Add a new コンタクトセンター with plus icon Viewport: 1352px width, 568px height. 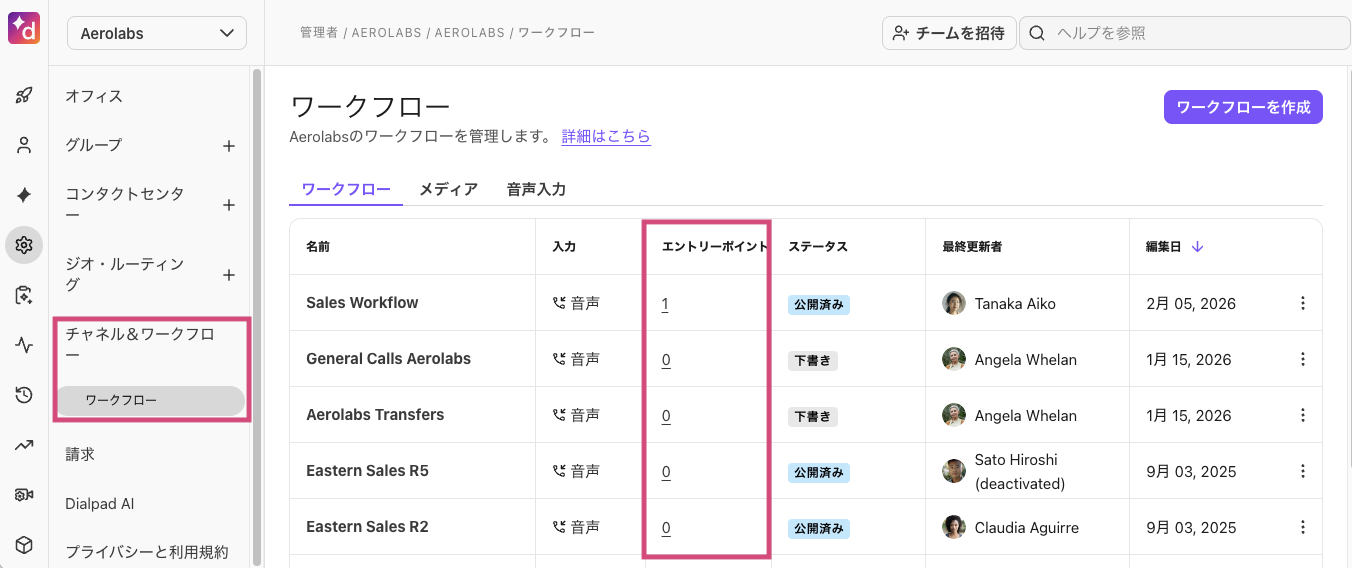(229, 205)
